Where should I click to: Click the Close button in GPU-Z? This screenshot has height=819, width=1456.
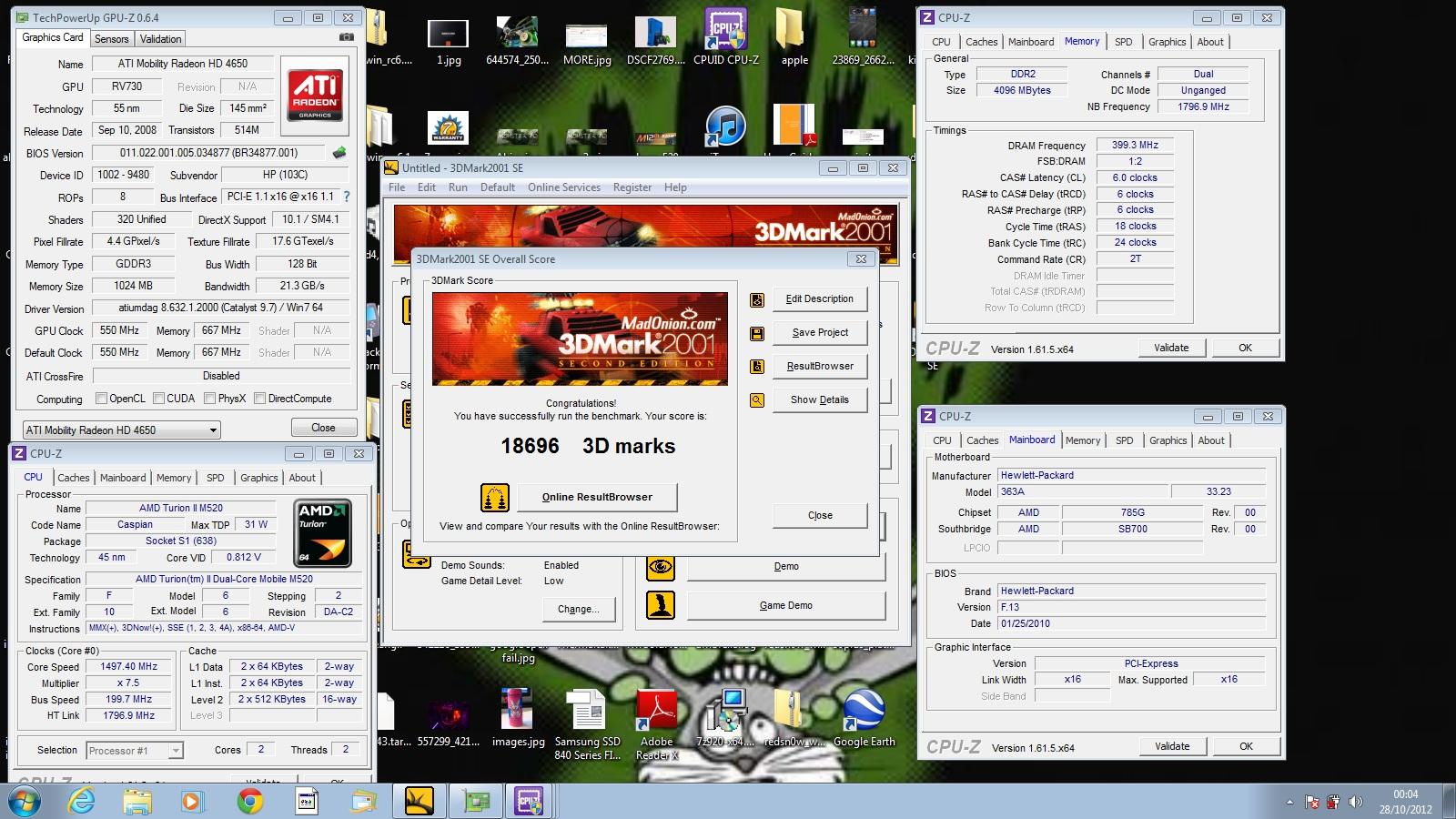(323, 428)
